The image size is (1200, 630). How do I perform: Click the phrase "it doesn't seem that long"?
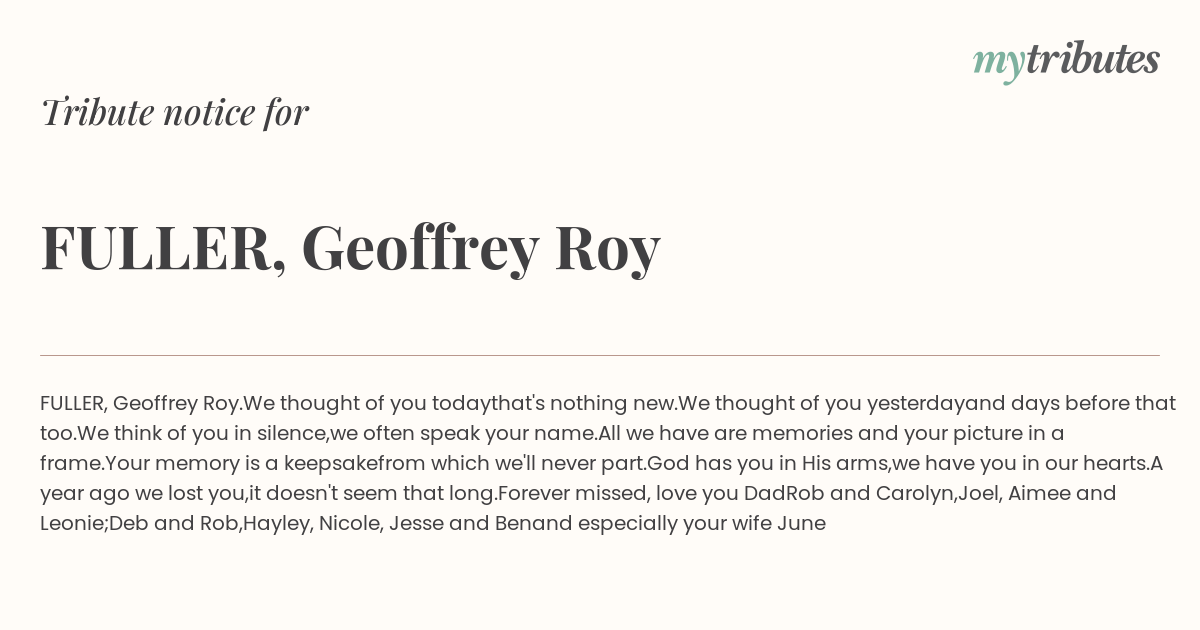(x=372, y=494)
